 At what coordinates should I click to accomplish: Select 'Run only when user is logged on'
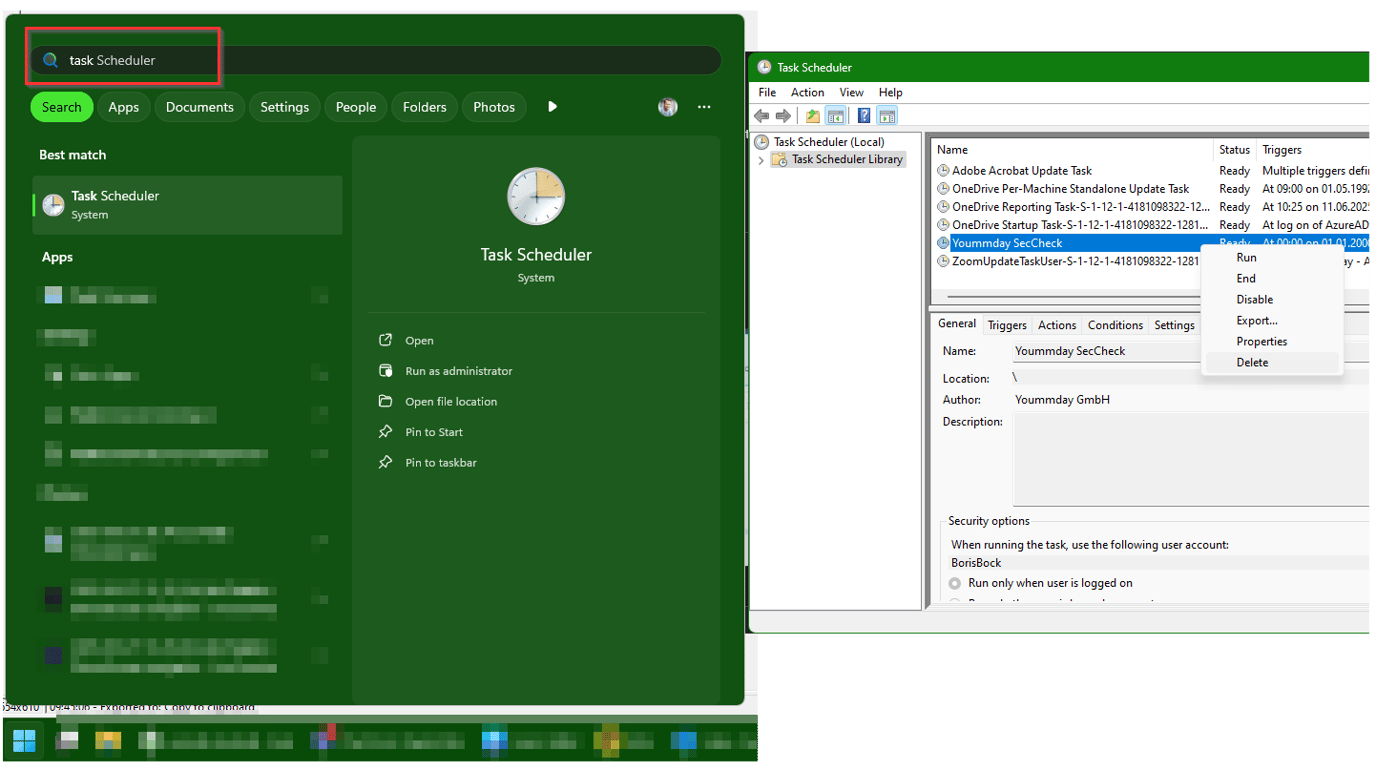[x=1041, y=583]
